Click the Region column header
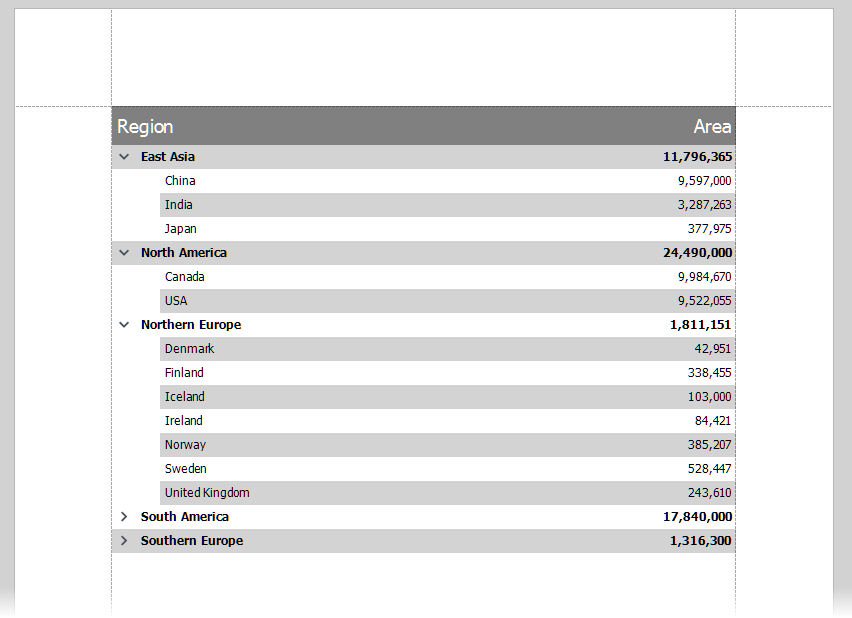Screen dimensions: 852x618 (145, 127)
